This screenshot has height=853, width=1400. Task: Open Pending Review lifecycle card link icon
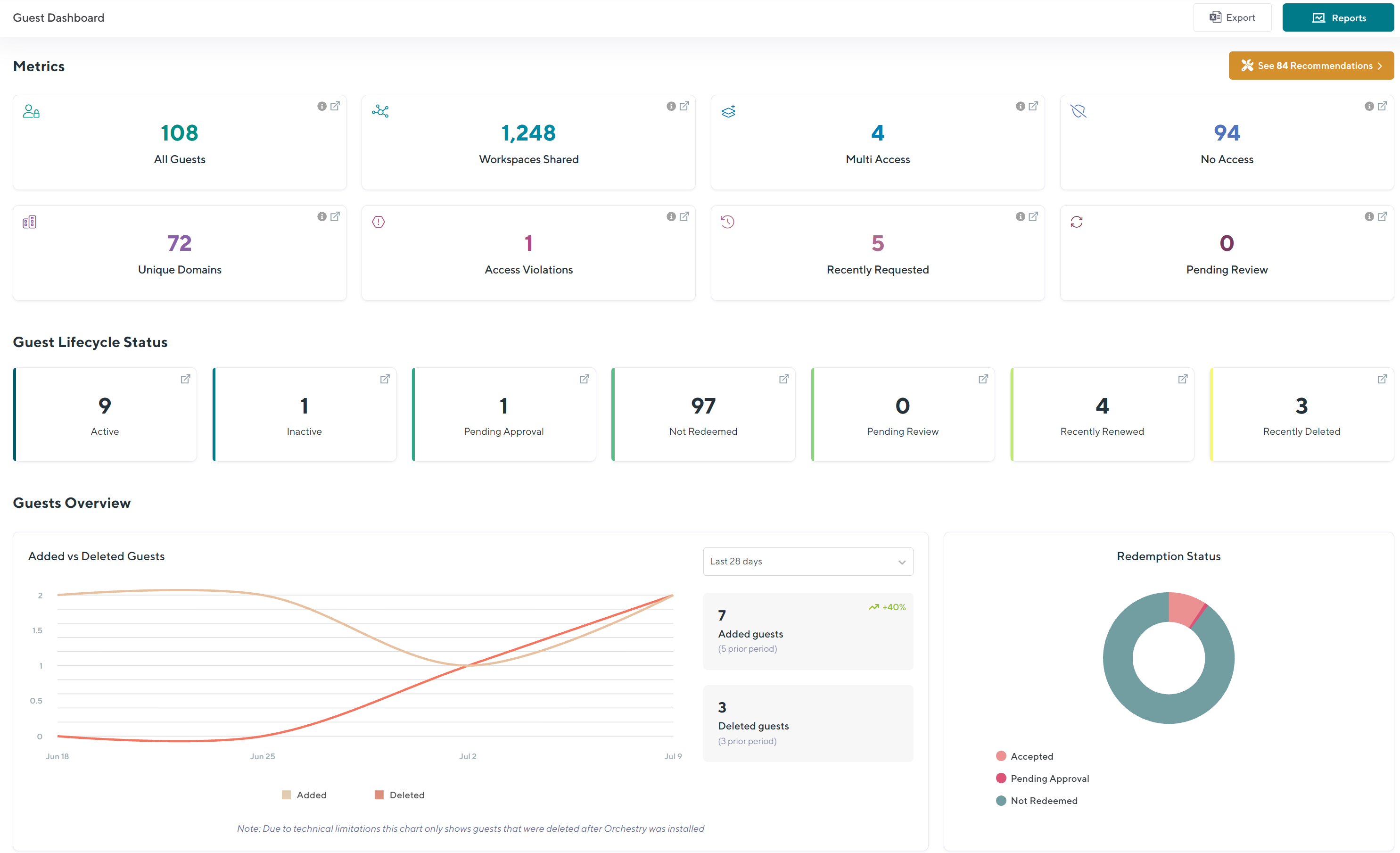[983, 379]
